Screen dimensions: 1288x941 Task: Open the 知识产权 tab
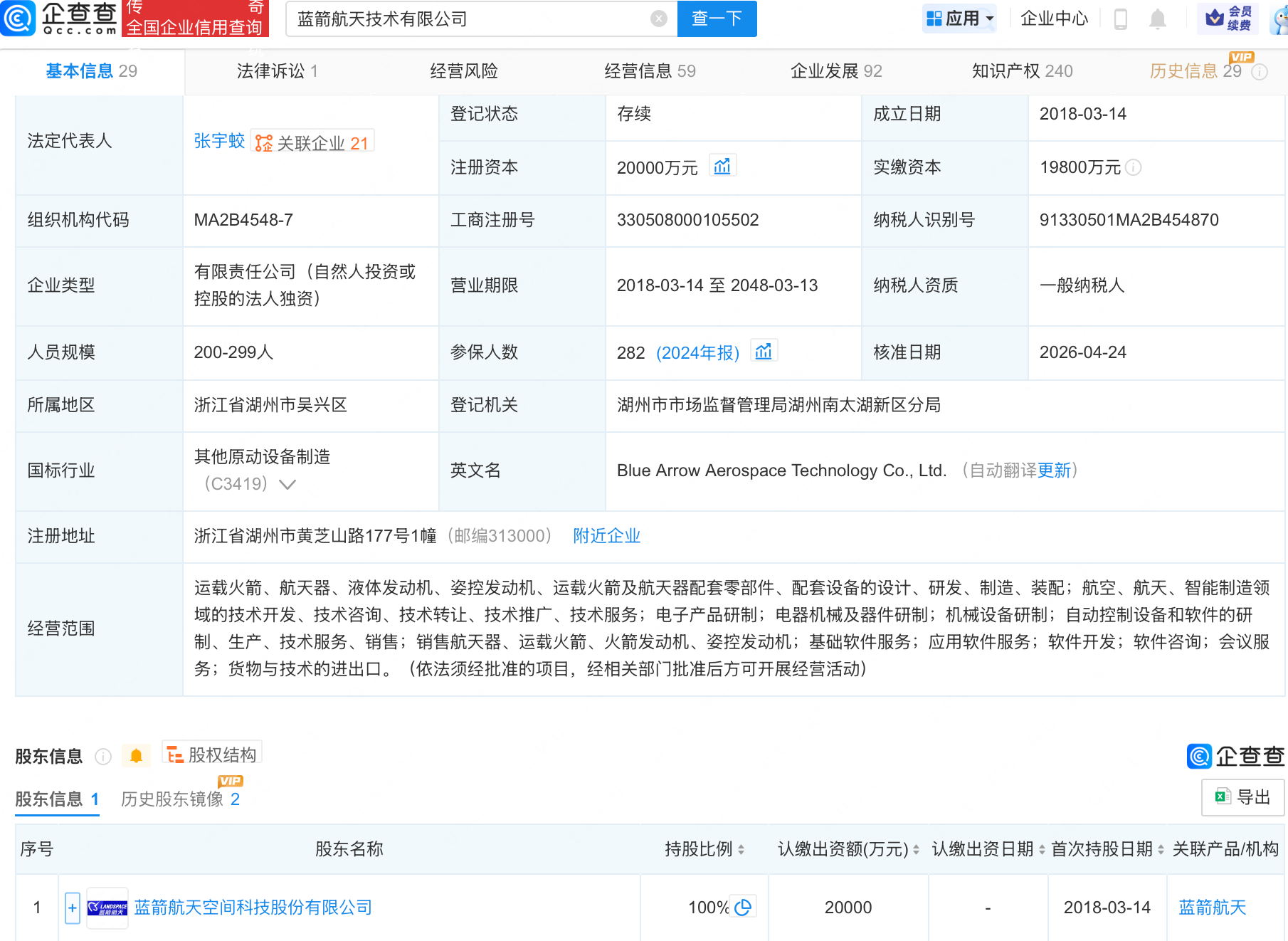coord(1022,71)
